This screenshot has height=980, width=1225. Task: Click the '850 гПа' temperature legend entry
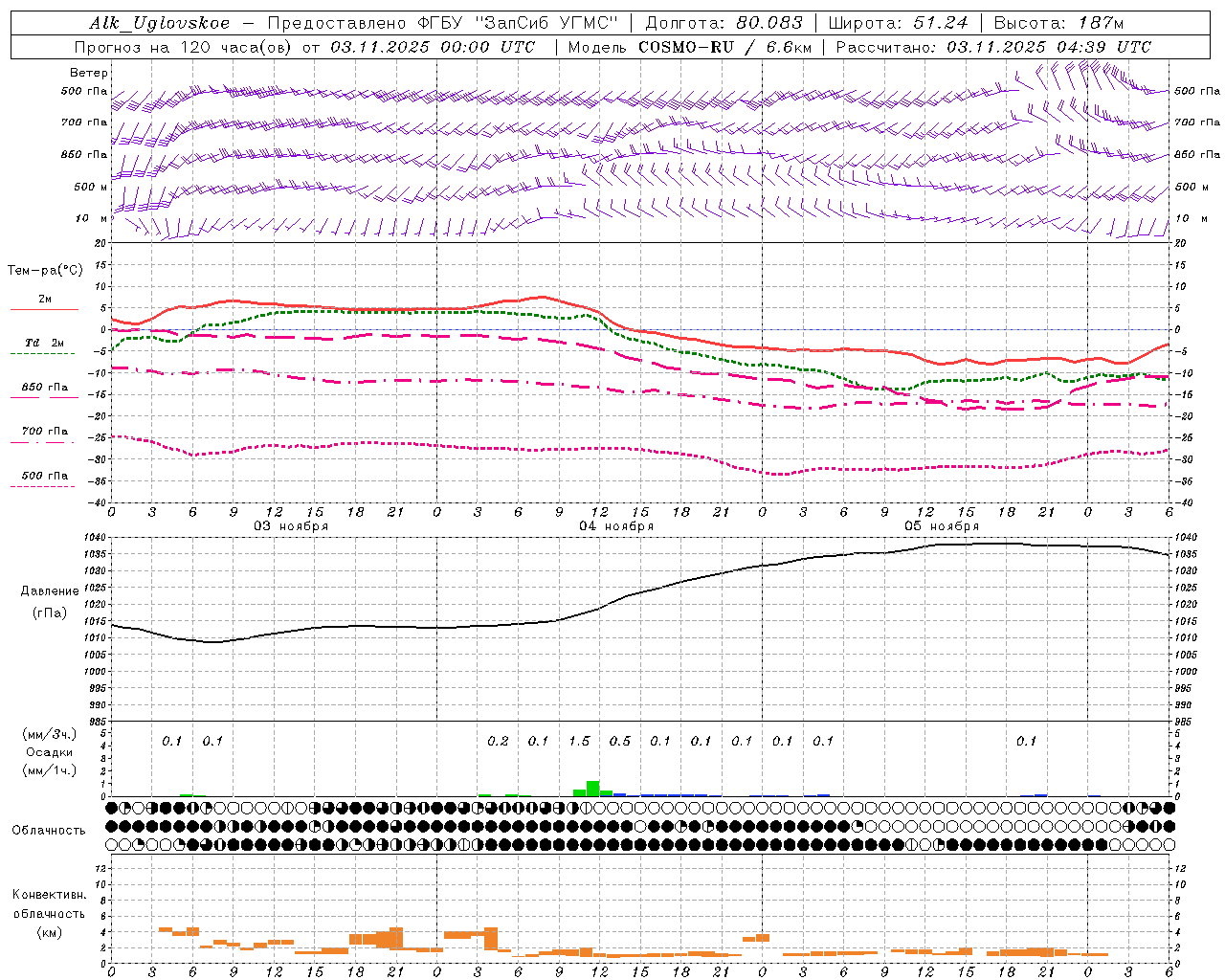45,388
